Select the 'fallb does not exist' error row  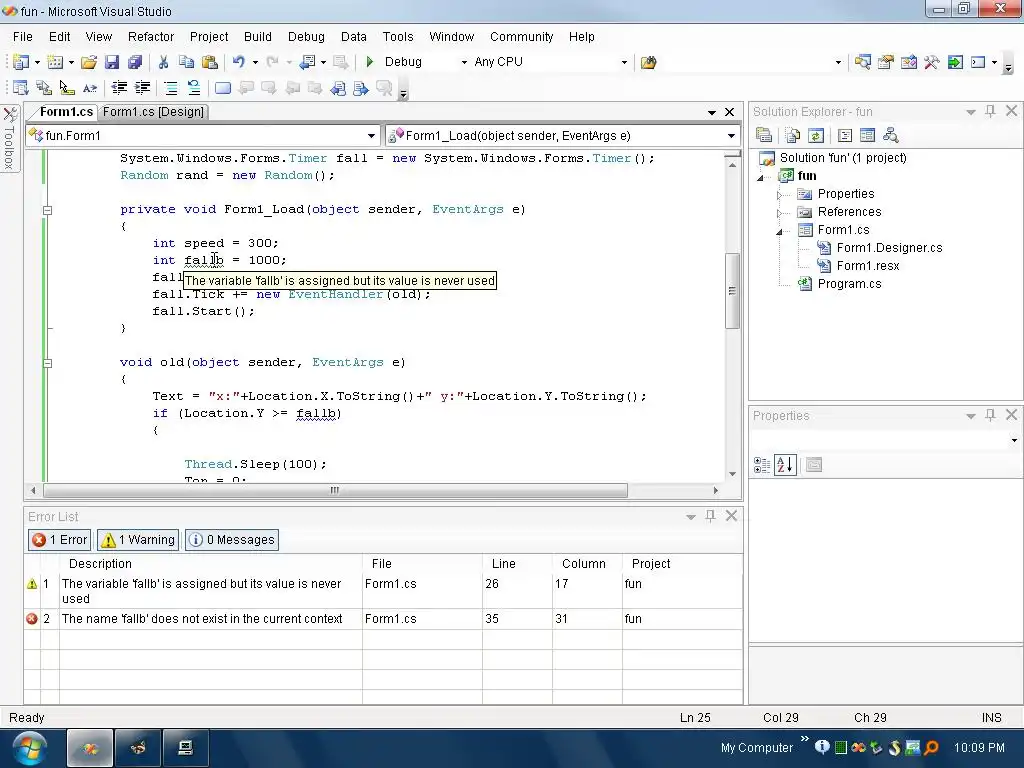pos(383,618)
